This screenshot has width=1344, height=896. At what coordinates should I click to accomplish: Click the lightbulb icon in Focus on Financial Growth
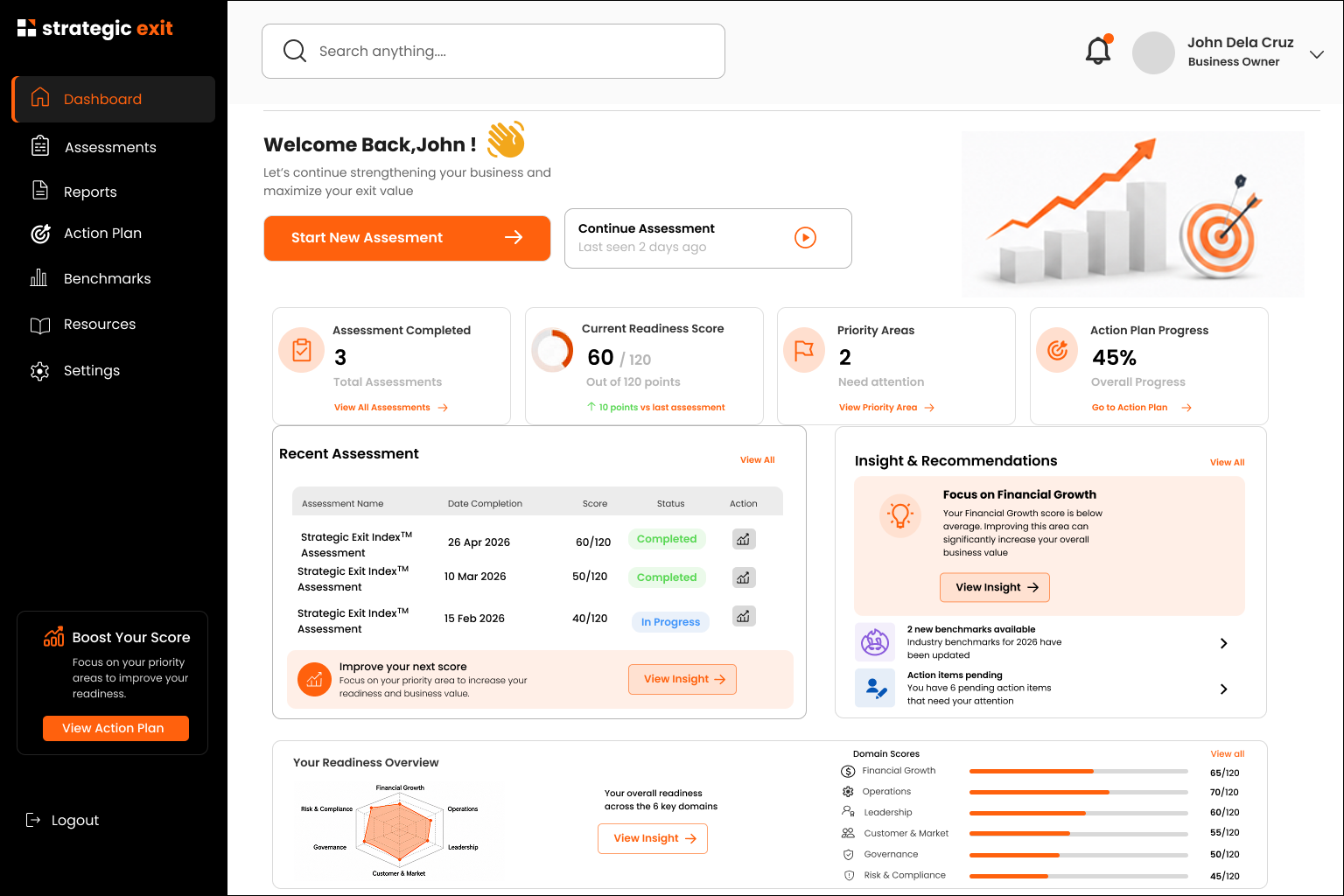pos(900,514)
